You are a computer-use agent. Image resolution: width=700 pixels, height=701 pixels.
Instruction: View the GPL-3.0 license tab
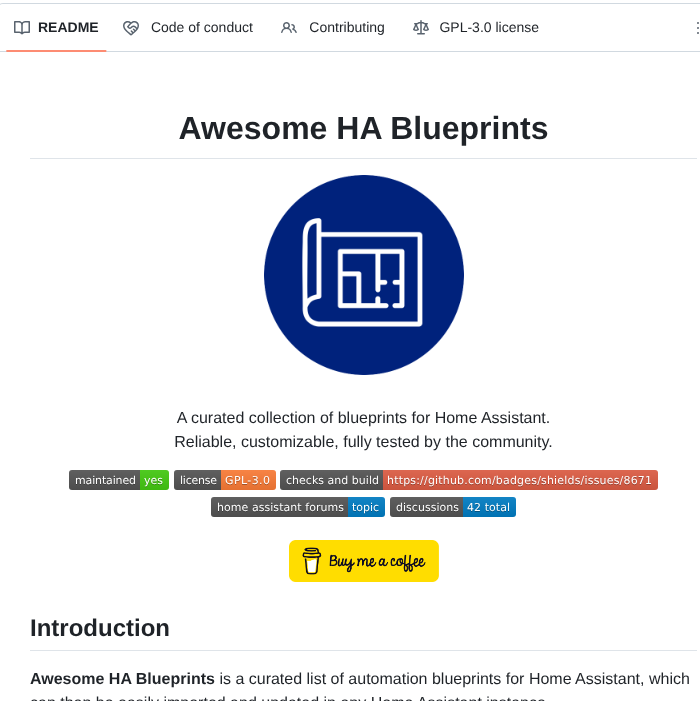[475, 27]
